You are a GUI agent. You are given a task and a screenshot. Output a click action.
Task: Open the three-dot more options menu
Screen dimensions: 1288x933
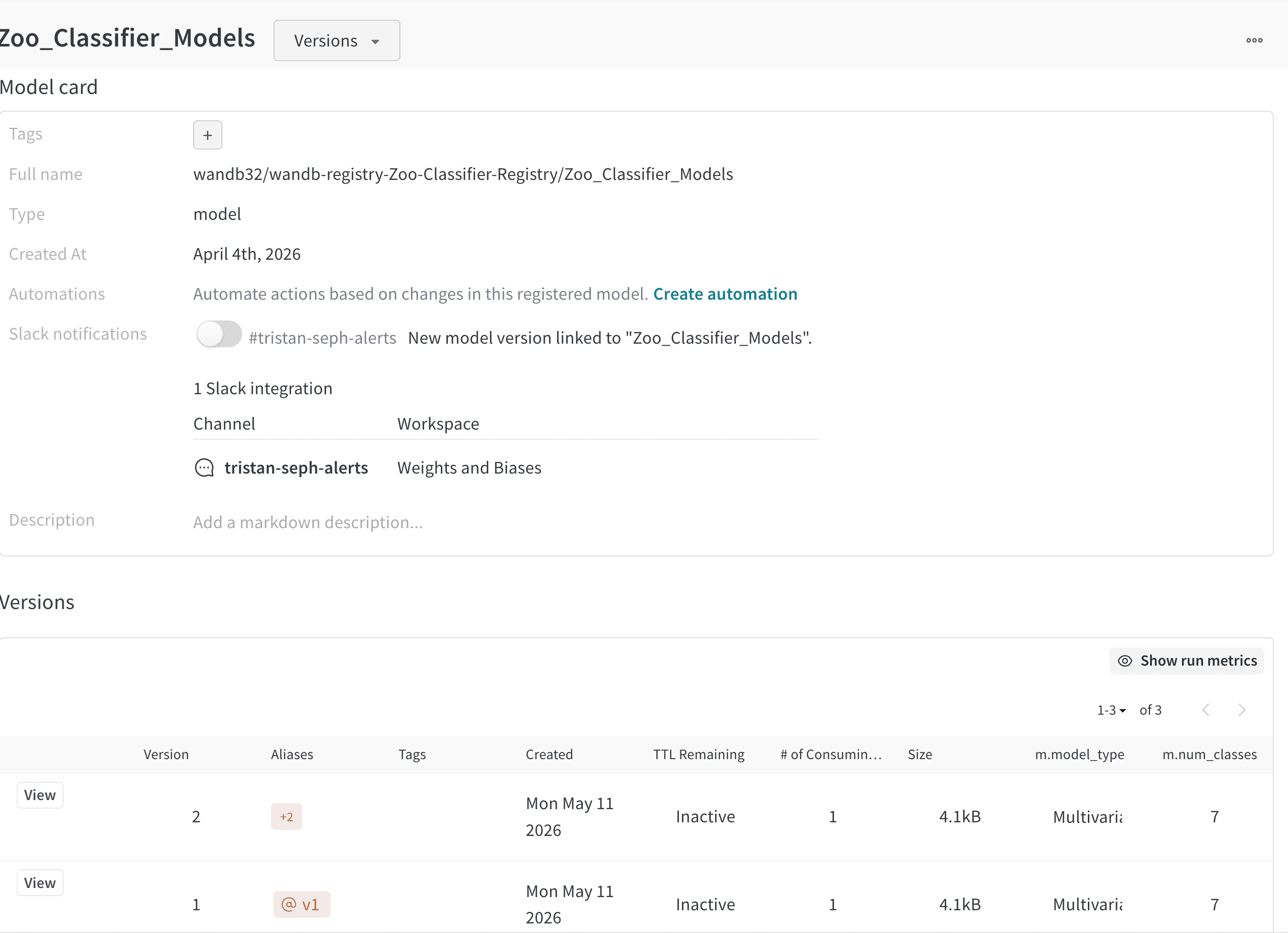[1254, 40]
